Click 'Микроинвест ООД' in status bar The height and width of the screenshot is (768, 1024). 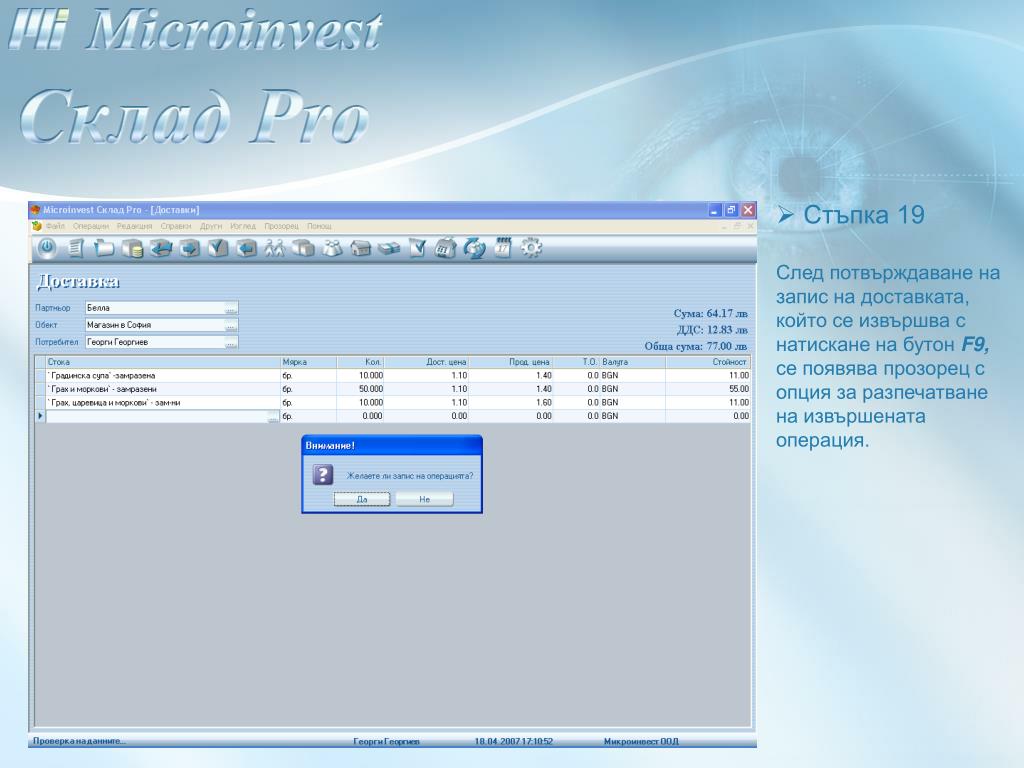point(641,741)
